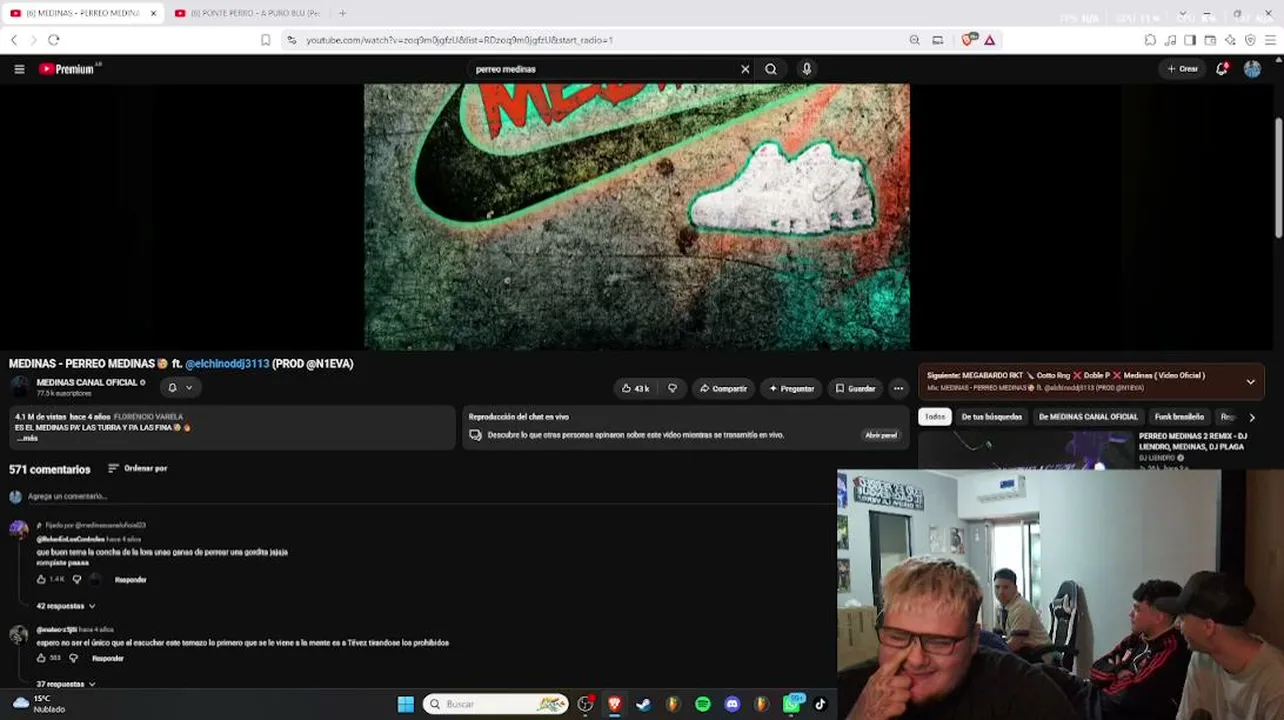Open the YouTube hamburger guide menu
Image resolution: width=1284 pixels, height=720 pixels.
(x=19, y=69)
